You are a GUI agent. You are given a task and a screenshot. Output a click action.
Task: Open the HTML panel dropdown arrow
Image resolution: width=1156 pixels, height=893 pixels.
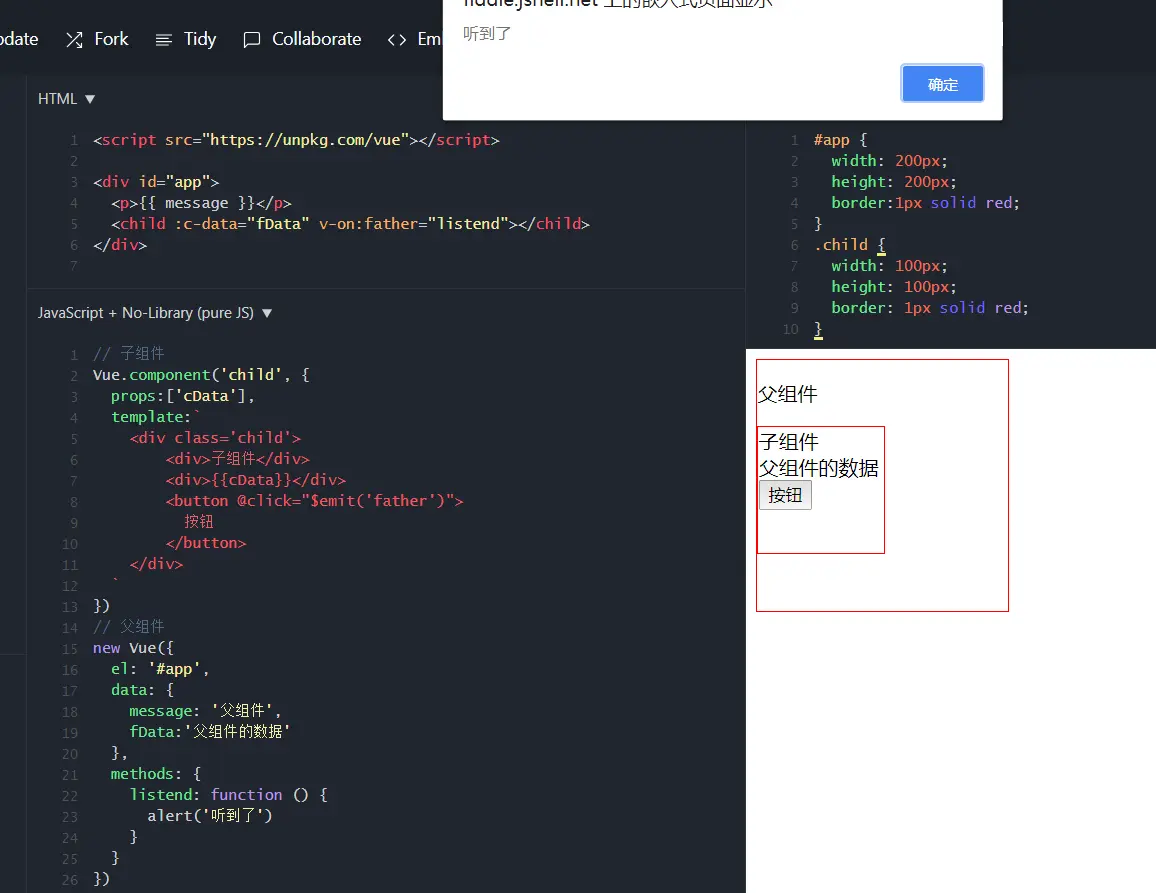[90, 99]
